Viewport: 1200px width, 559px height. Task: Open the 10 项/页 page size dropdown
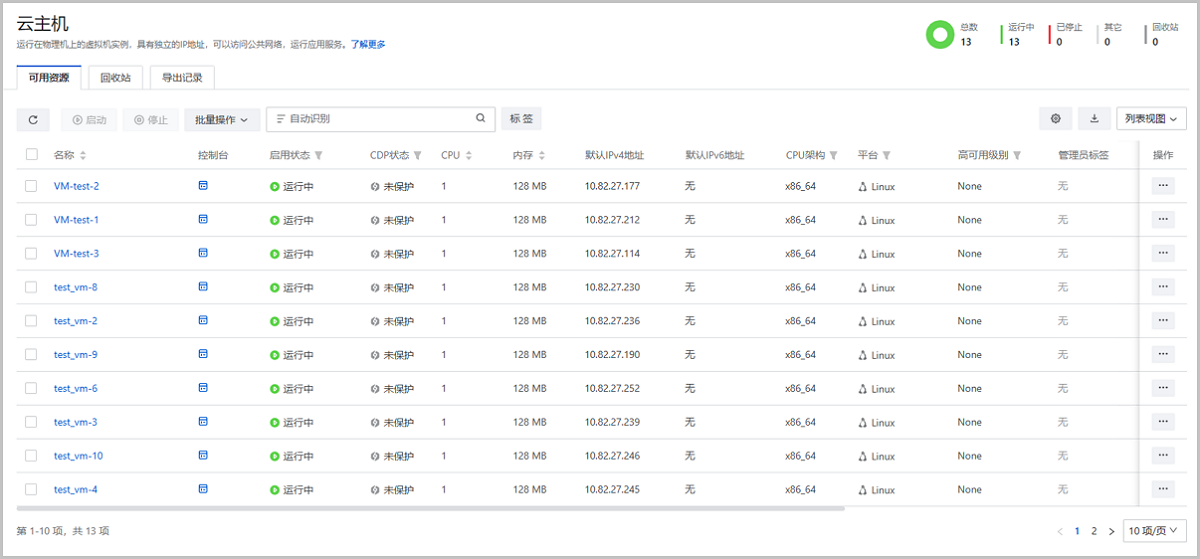pos(1152,531)
